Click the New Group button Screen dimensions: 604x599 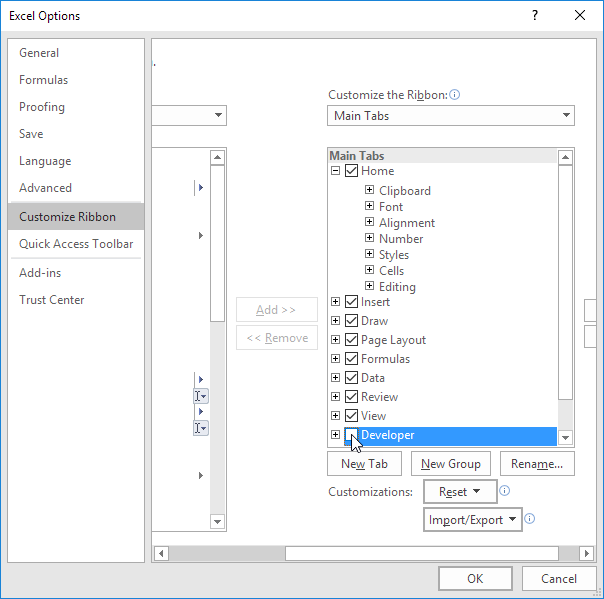click(451, 464)
